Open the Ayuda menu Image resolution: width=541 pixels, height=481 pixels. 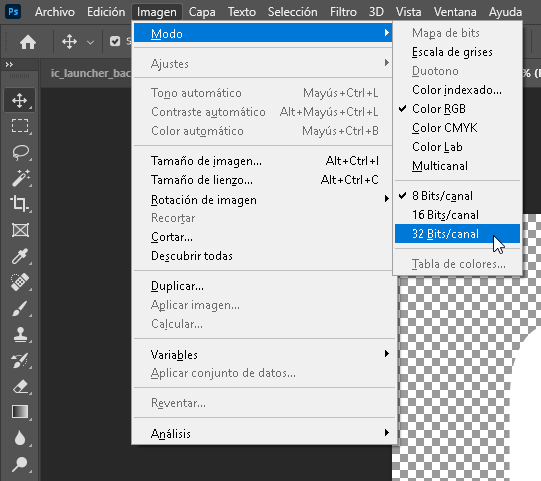coord(505,12)
